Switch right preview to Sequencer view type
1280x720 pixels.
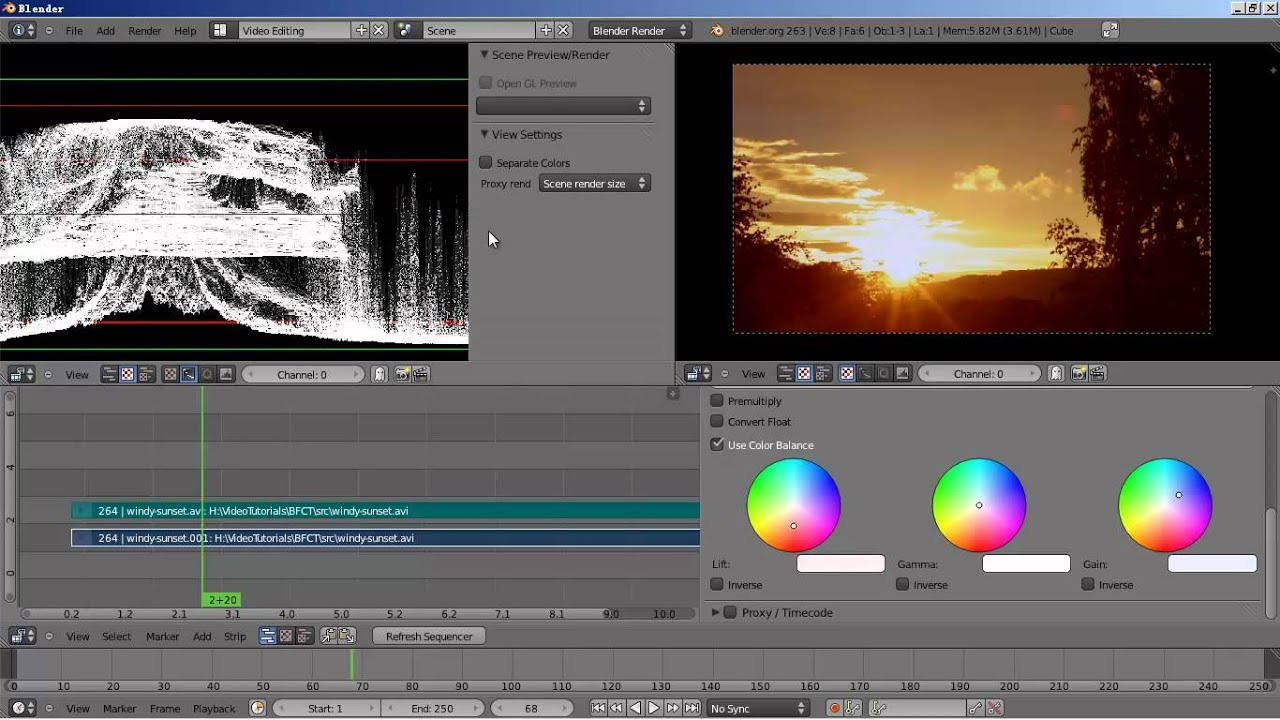pos(786,373)
